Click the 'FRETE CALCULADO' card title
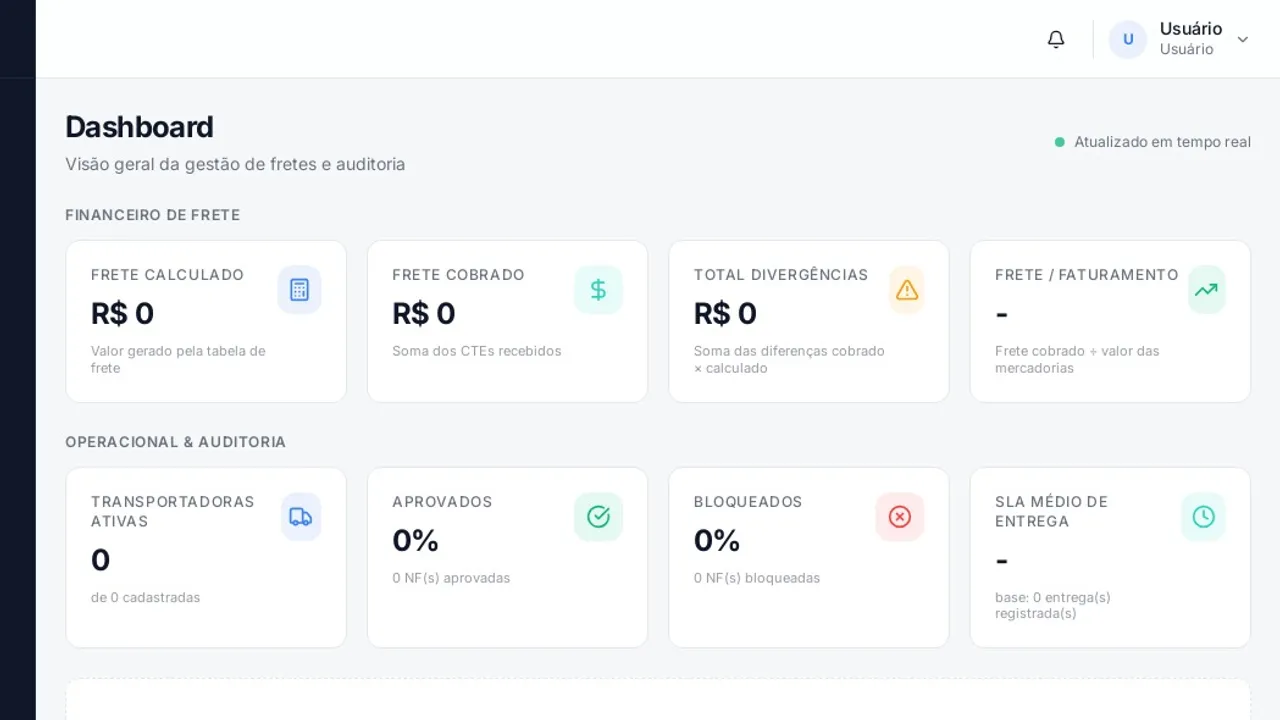This screenshot has height=720, width=1280. (167, 275)
